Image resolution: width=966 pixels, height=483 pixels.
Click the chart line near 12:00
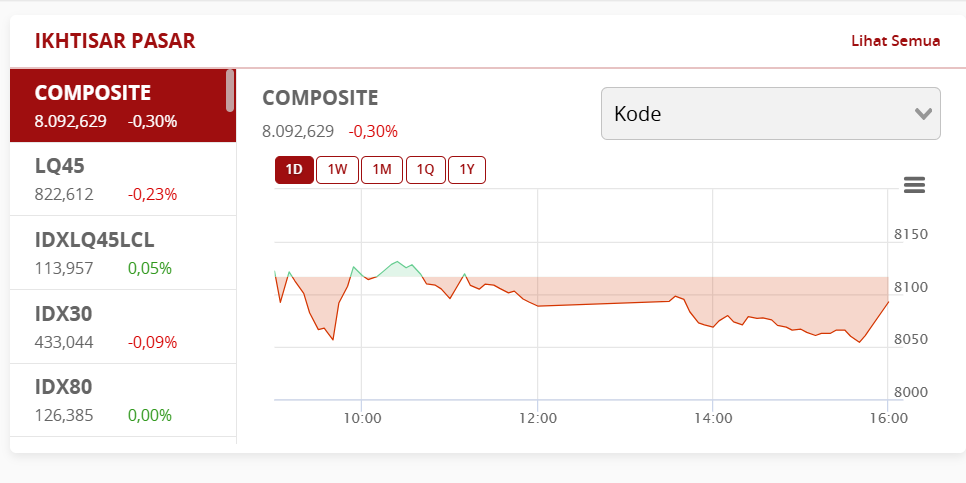tap(537, 305)
